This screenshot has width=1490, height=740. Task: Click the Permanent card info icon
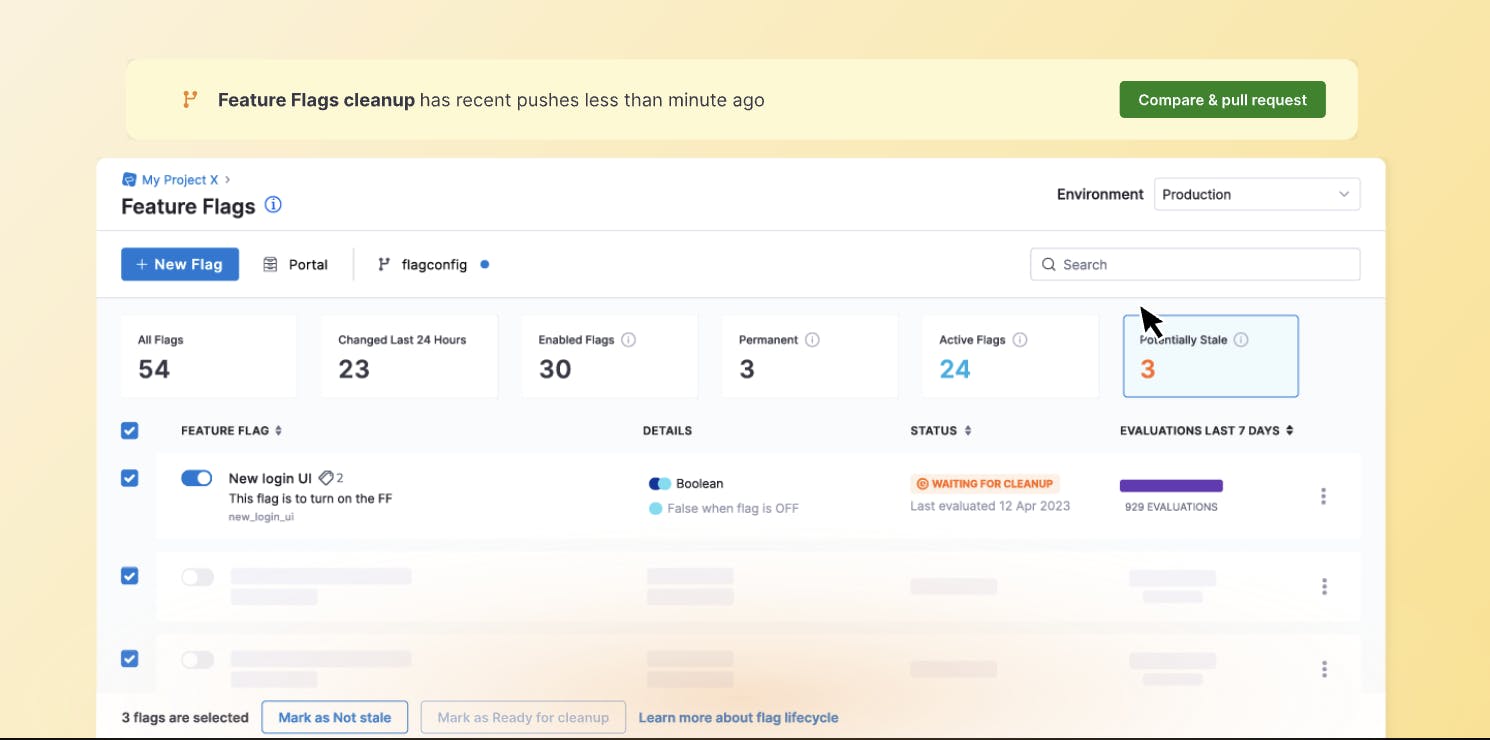[812, 340]
